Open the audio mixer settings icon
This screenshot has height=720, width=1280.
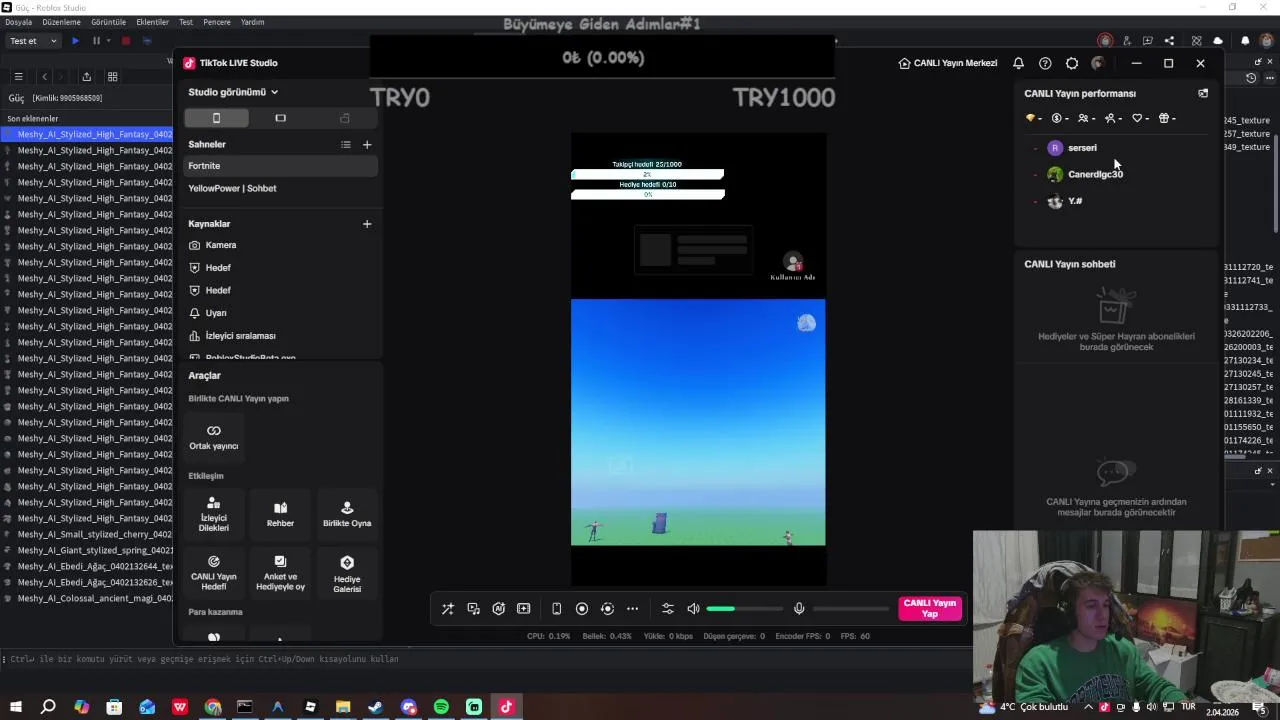point(668,609)
